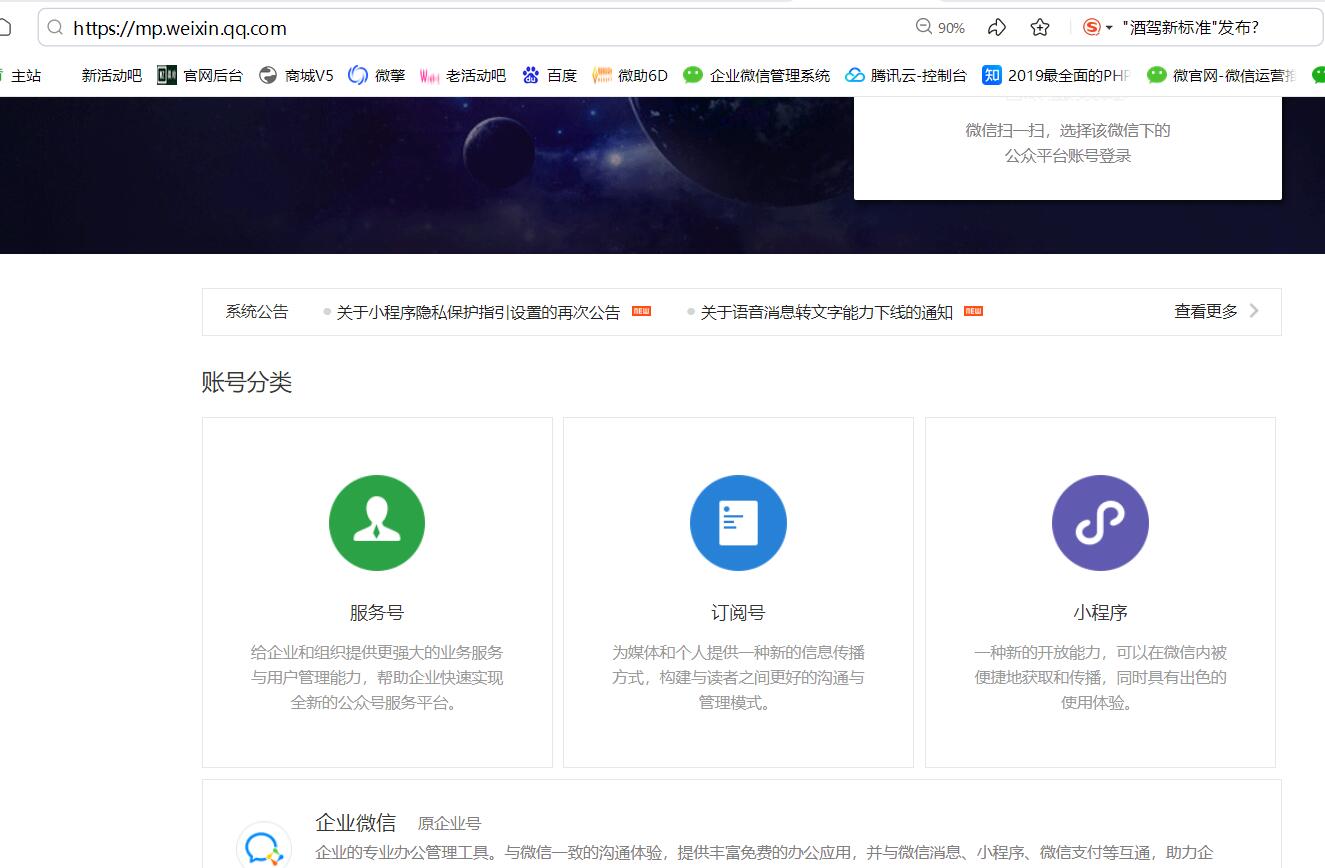
Task: Click the 原企业号 label
Action: 449,824
